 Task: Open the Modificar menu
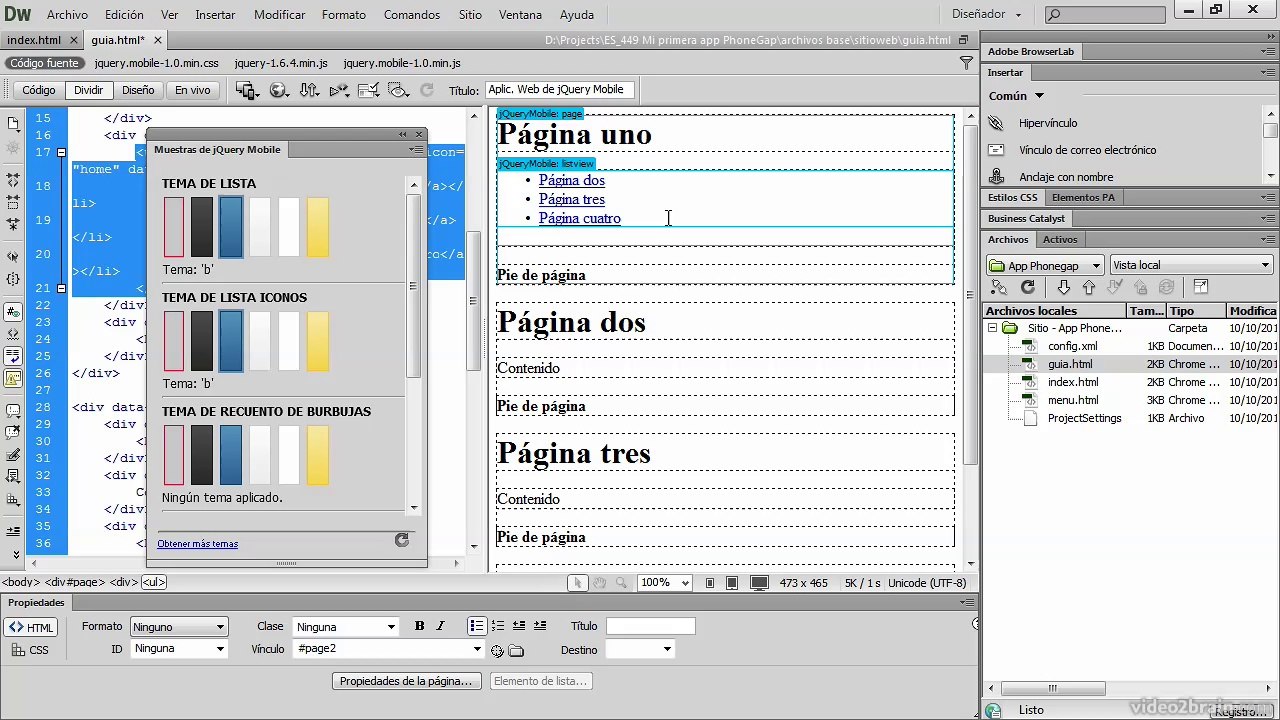[279, 15]
